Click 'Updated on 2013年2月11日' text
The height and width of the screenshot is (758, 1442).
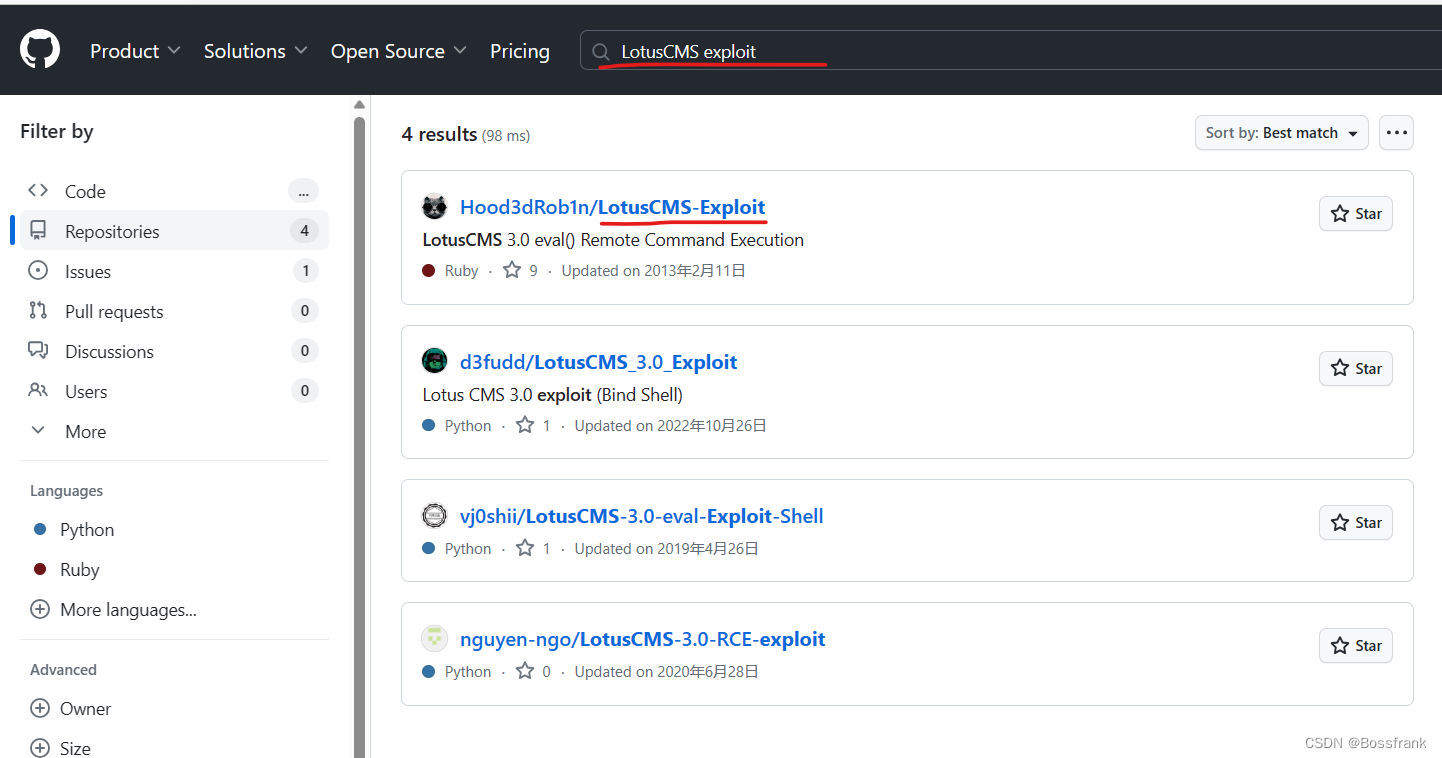pos(654,271)
